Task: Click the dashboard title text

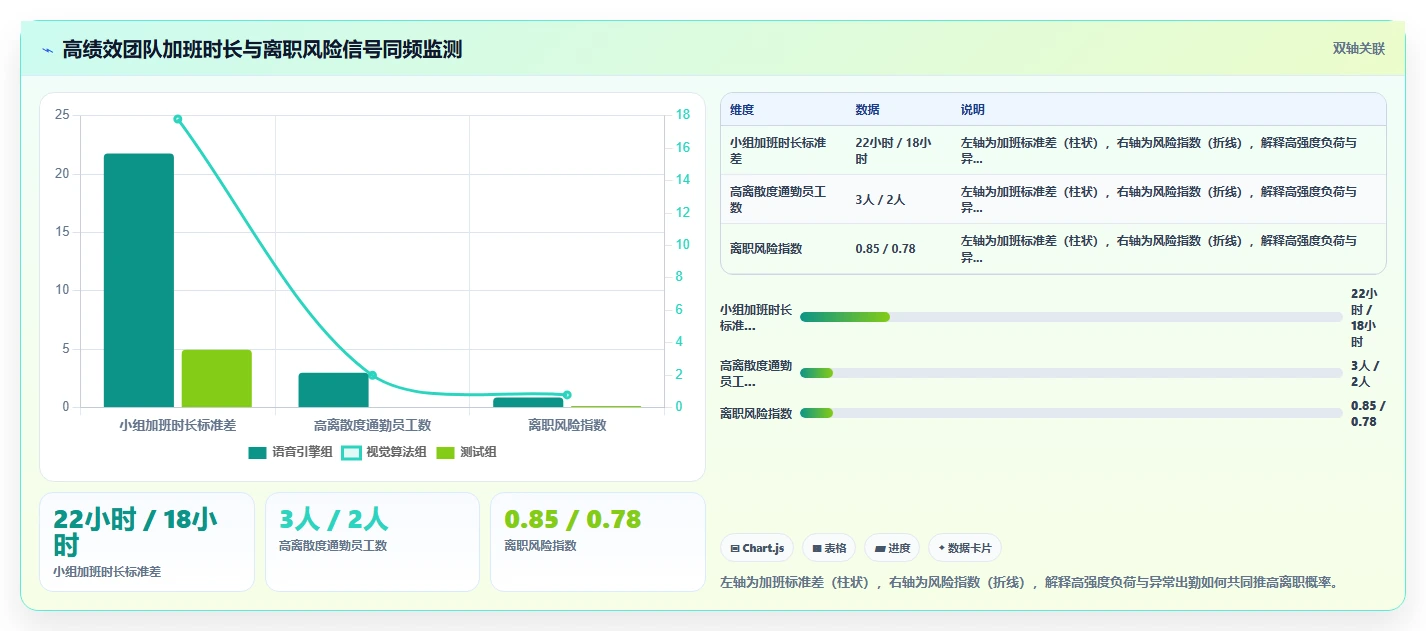Action: pos(262,50)
